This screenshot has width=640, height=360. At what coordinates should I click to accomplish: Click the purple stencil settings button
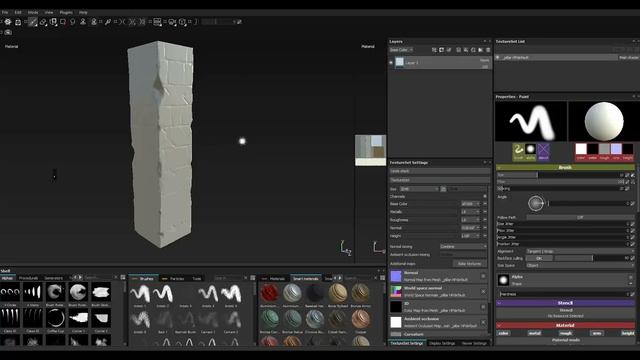tap(543, 151)
